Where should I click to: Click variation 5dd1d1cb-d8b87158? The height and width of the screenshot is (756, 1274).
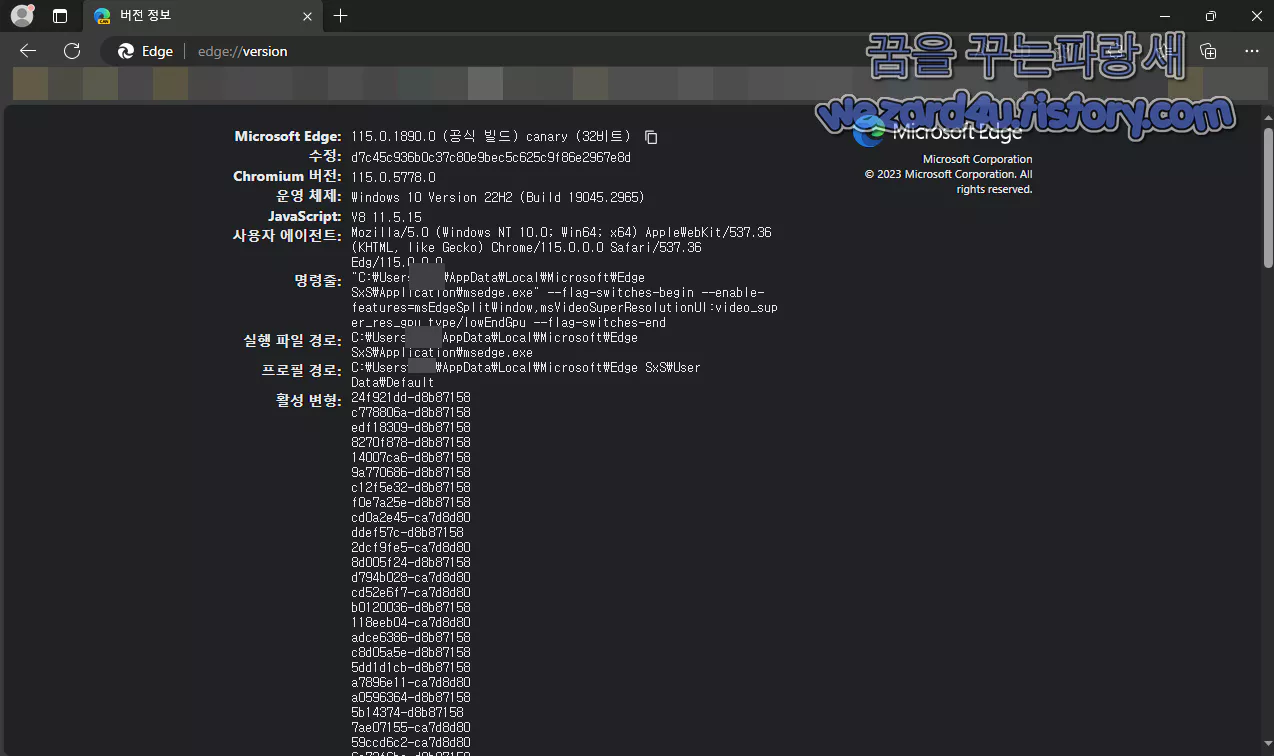pyautogui.click(x=411, y=667)
